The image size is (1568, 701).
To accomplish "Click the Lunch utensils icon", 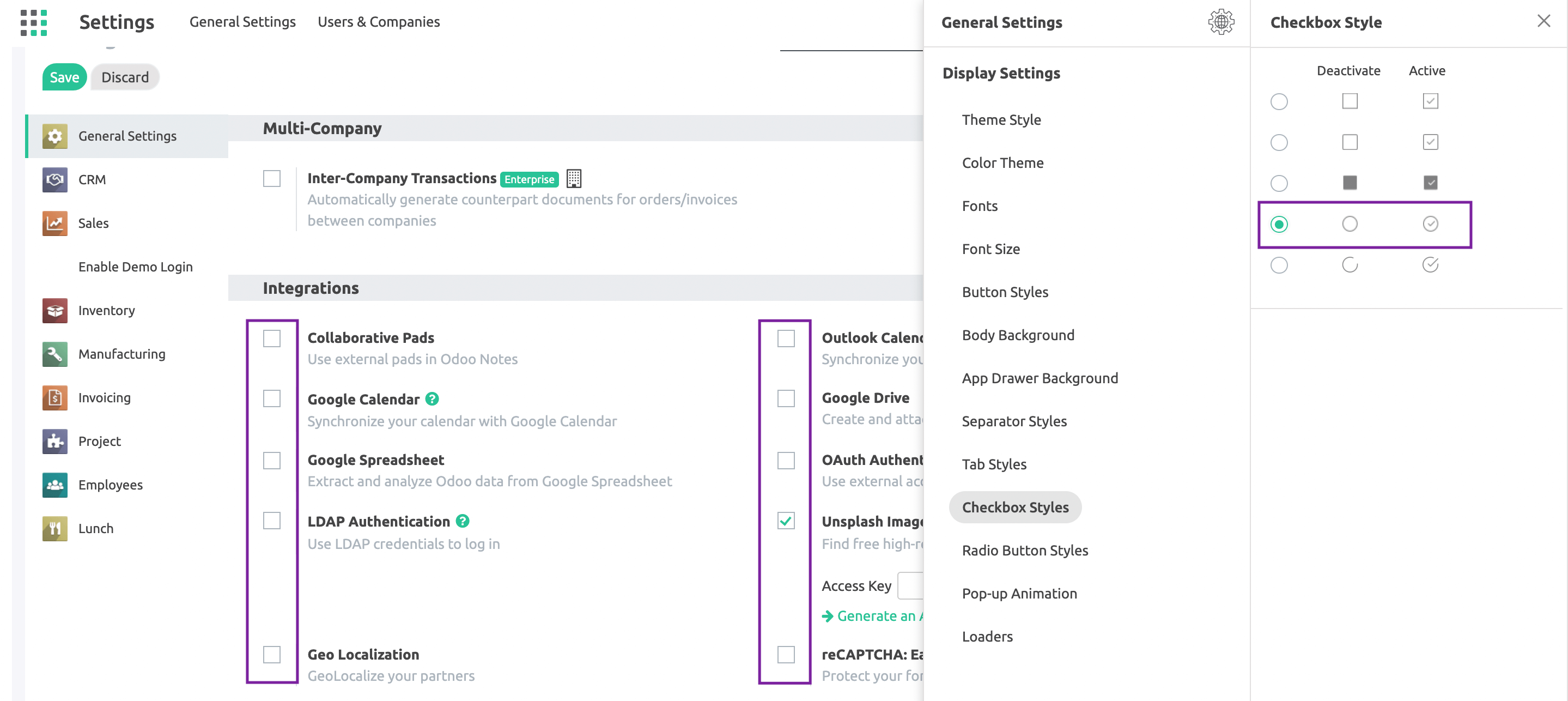I will coord(55,528).
